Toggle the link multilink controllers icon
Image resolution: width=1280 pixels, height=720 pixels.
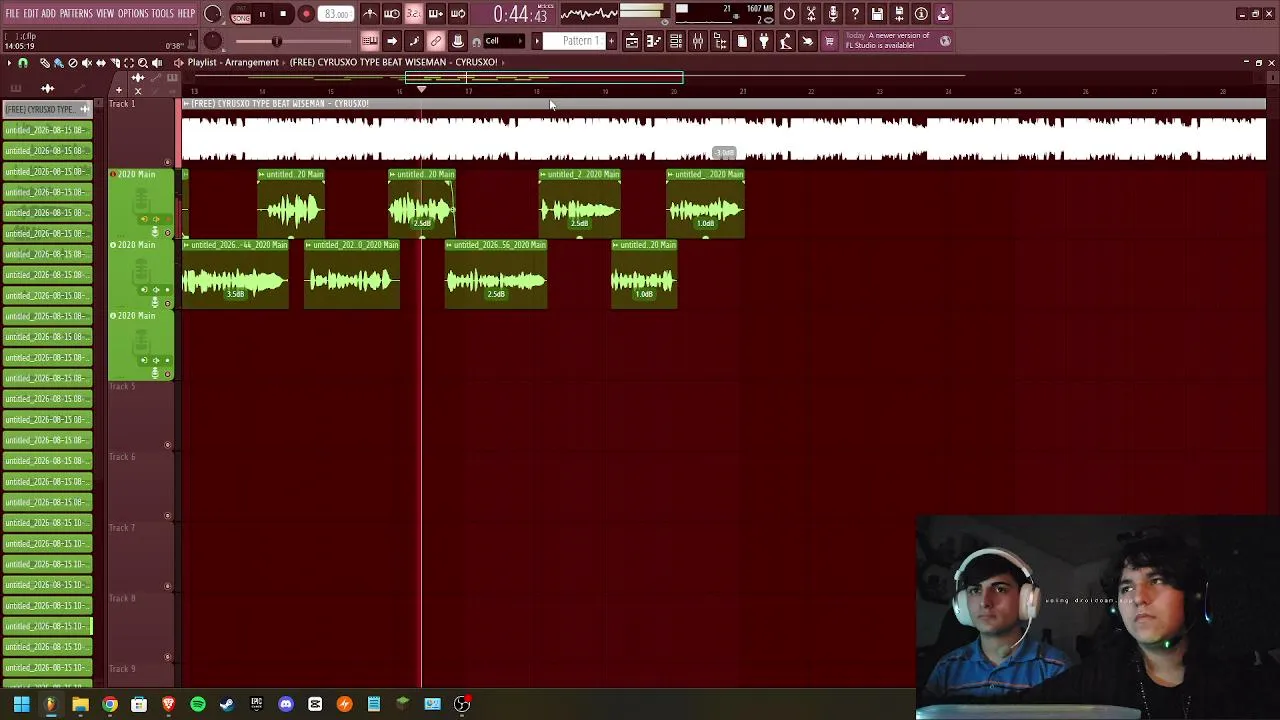pos(436,41)
